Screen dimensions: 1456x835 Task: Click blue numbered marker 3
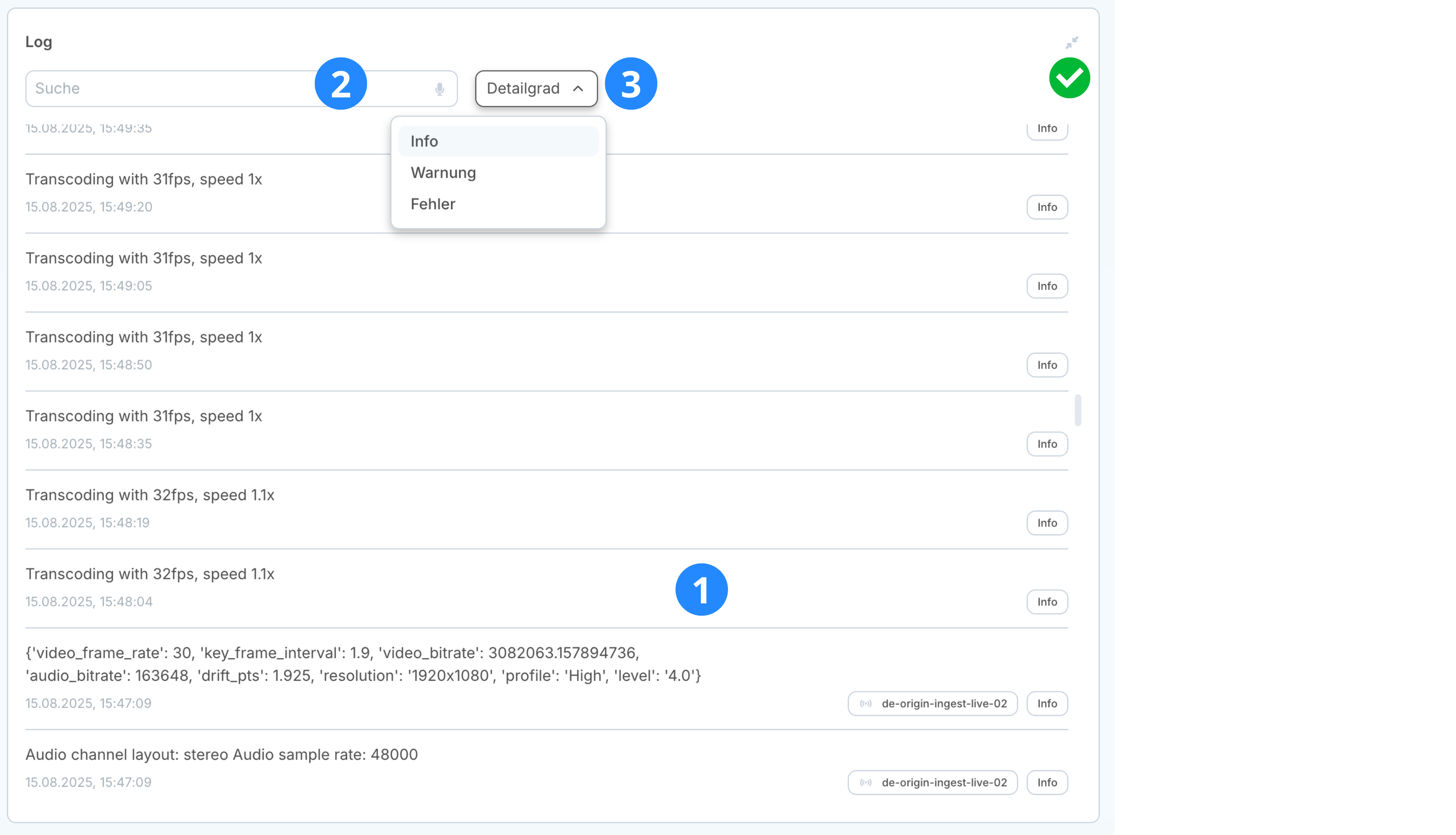631,84
